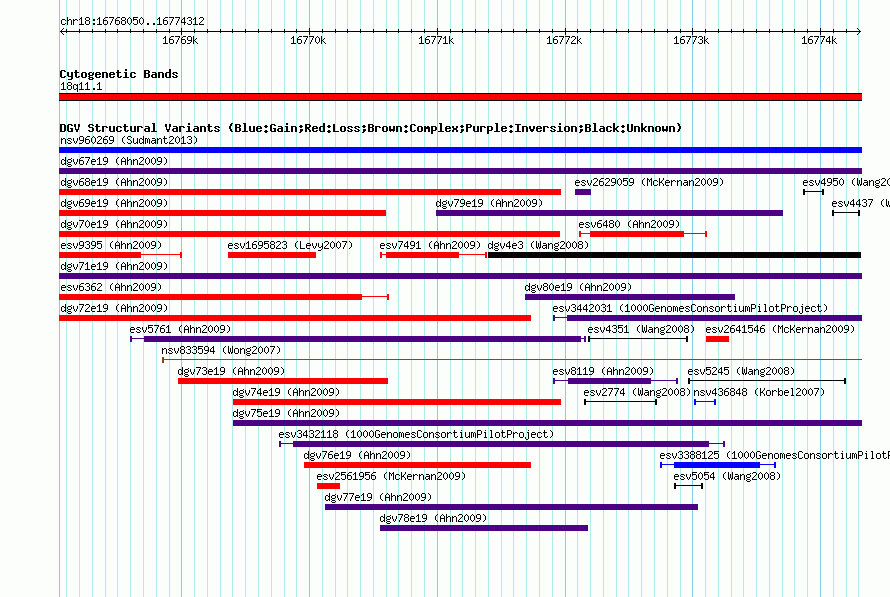Open esv7491 (Ahn2009) variant

click(430, 245)
